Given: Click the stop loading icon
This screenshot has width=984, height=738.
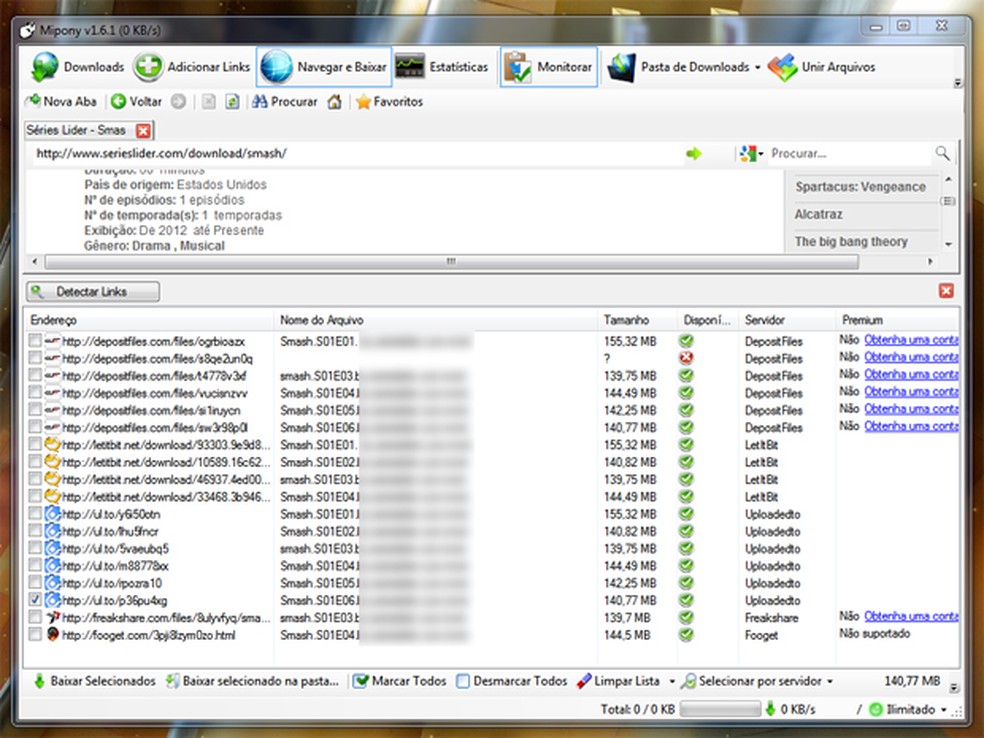Looking at the screenshot, I should click(209, 102).
